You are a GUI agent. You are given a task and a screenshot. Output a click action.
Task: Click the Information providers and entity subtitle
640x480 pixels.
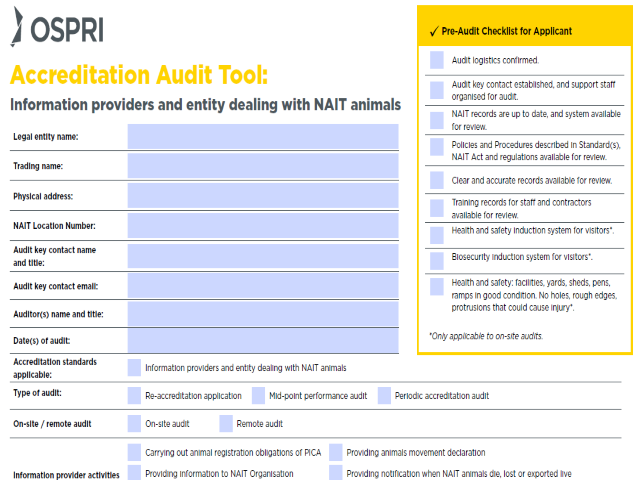click(206, 104)
